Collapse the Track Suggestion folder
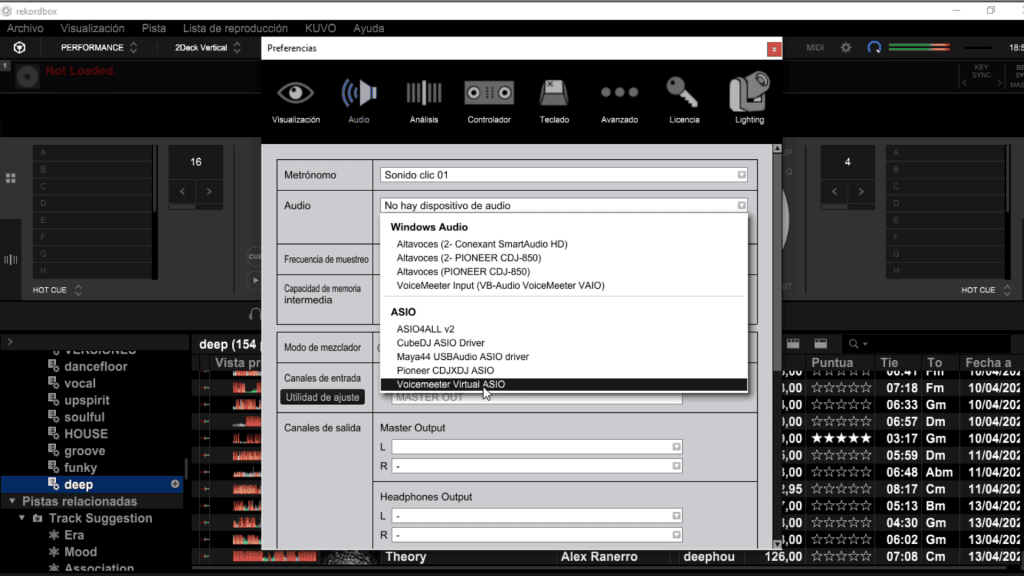This screenshot has height=576, width=1024. (x=22, y=518)
